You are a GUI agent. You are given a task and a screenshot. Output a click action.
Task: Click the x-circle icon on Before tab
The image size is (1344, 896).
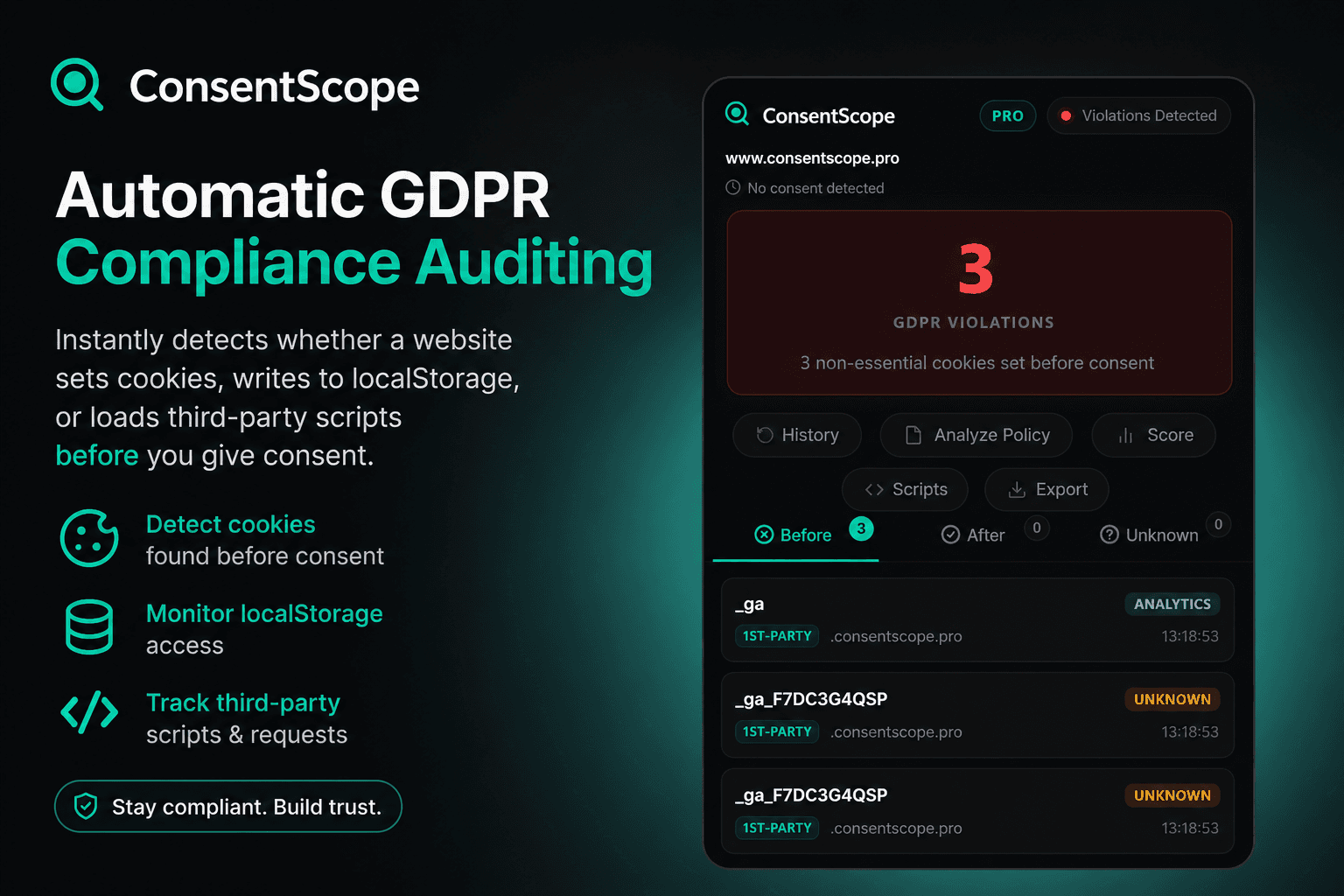764,535
